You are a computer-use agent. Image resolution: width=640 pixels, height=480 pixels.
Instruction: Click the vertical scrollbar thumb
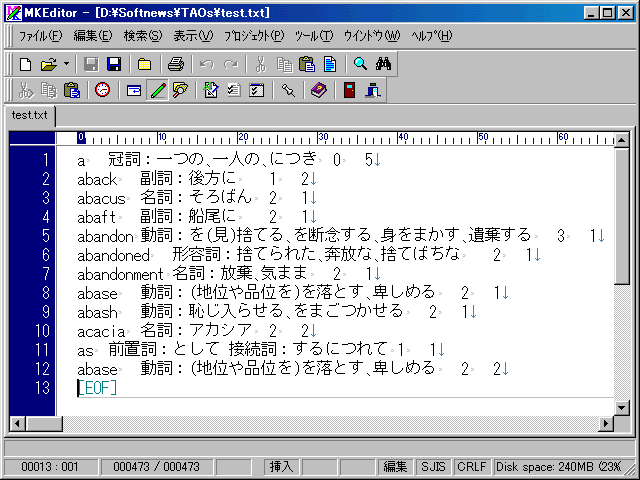[622, 216]
